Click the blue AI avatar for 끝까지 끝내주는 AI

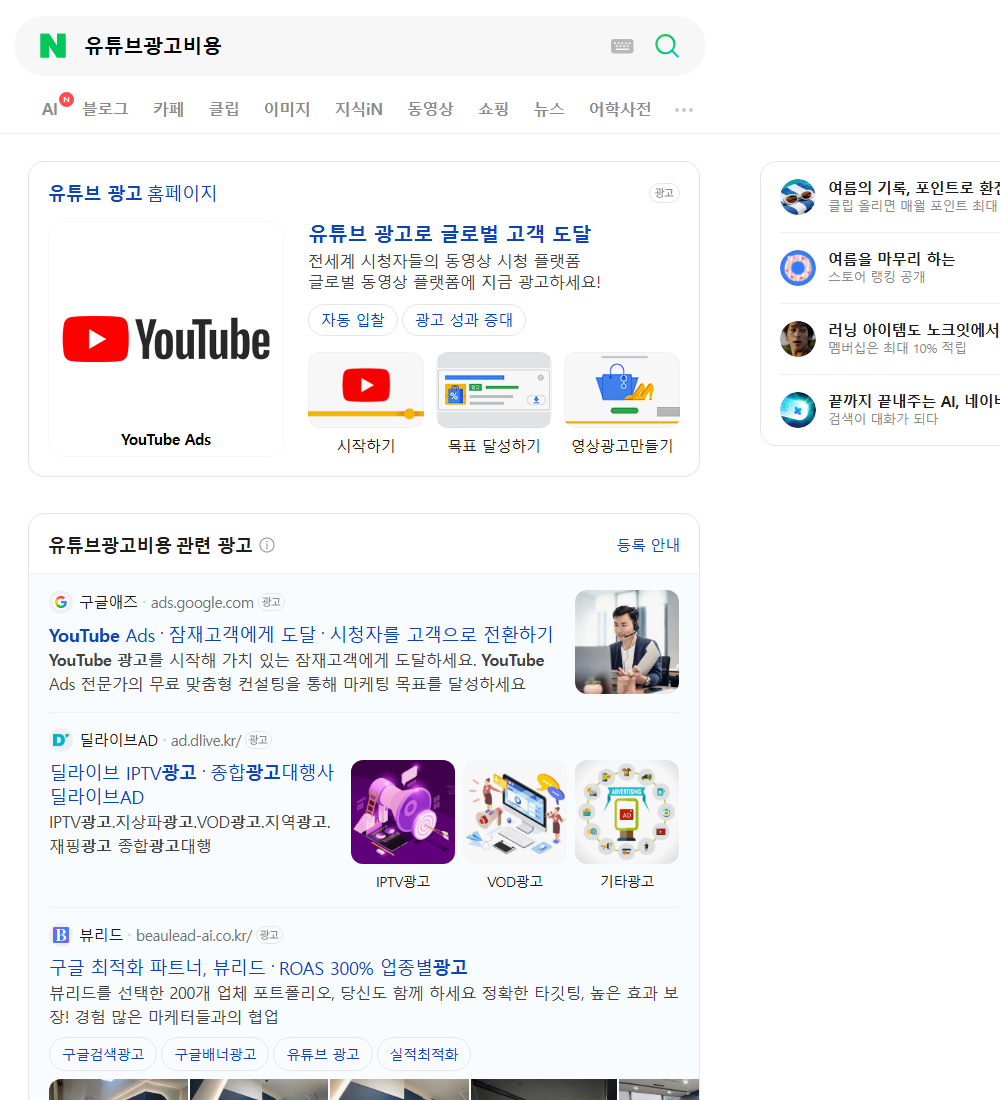click(798, 410)
